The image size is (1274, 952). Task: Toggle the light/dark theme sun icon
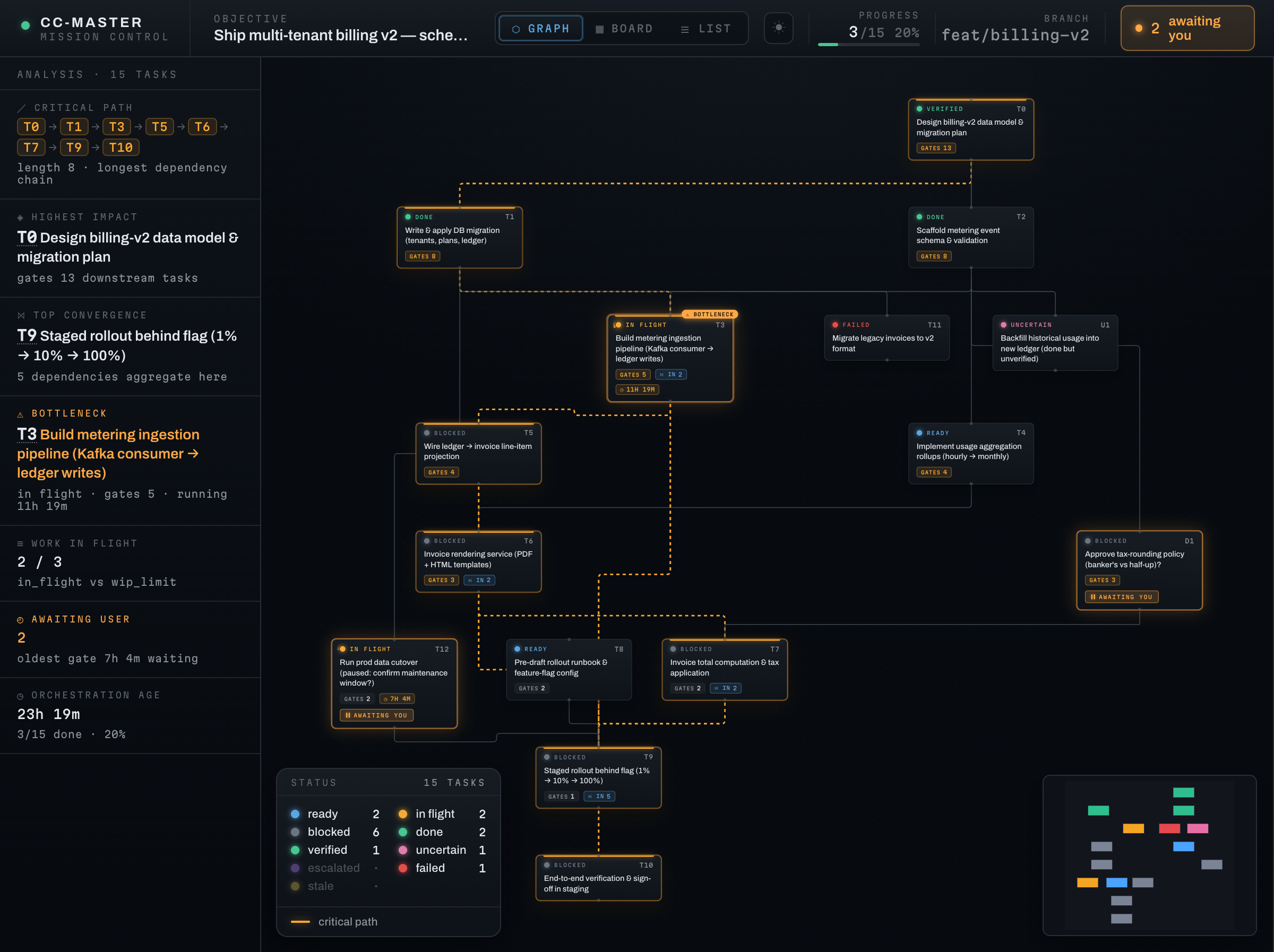click(x=778, y=28)
